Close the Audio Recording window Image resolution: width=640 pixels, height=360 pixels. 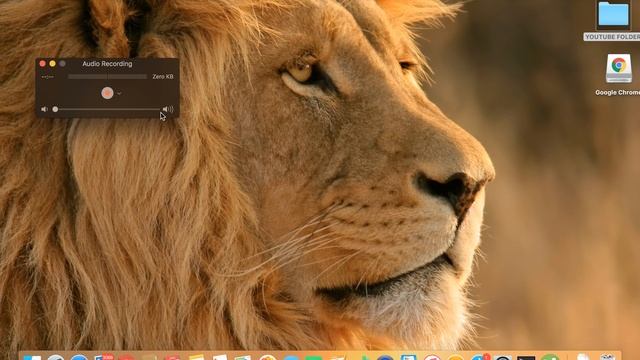click(42, 64)
